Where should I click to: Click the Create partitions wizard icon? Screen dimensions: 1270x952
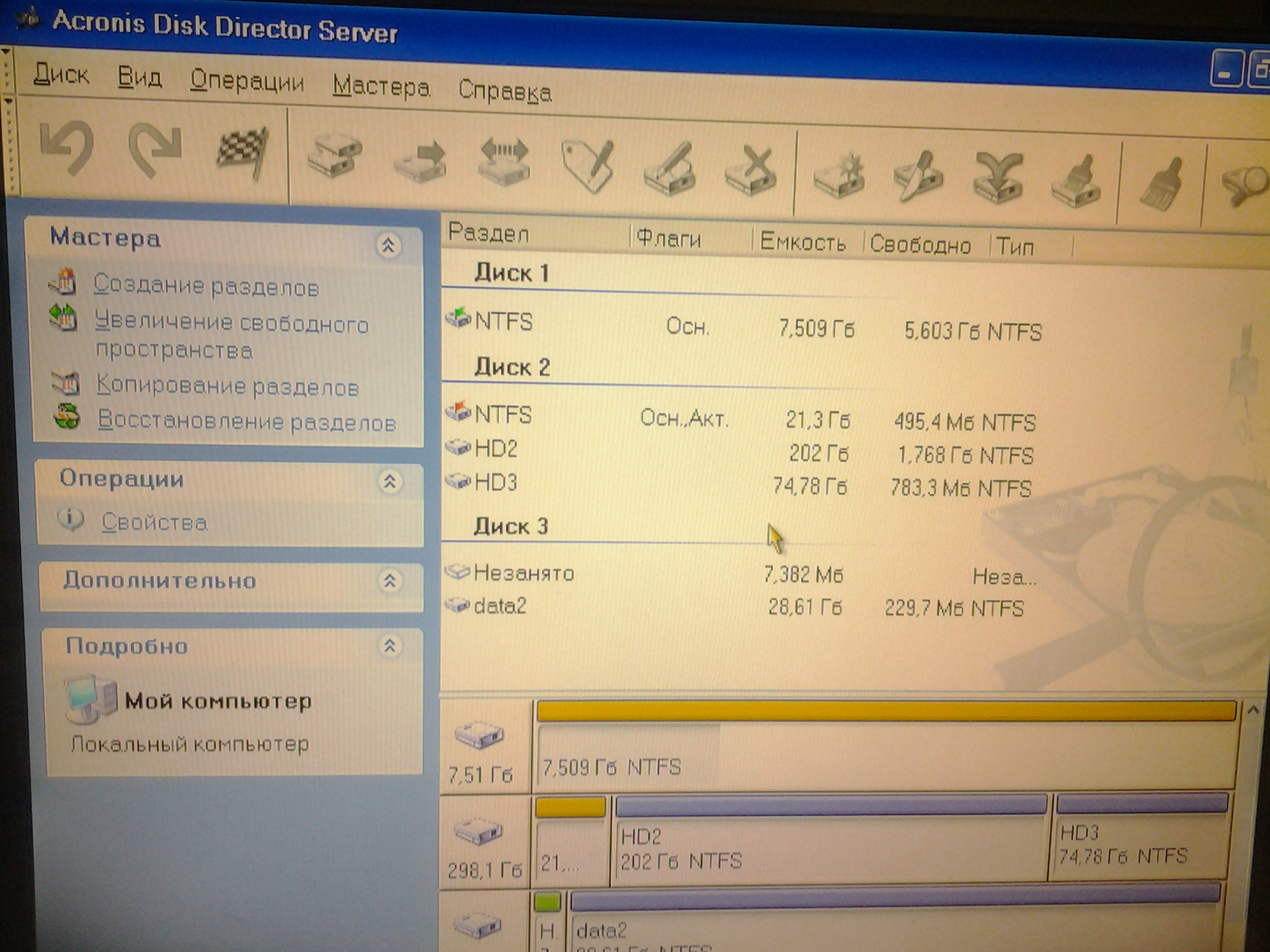63,282
